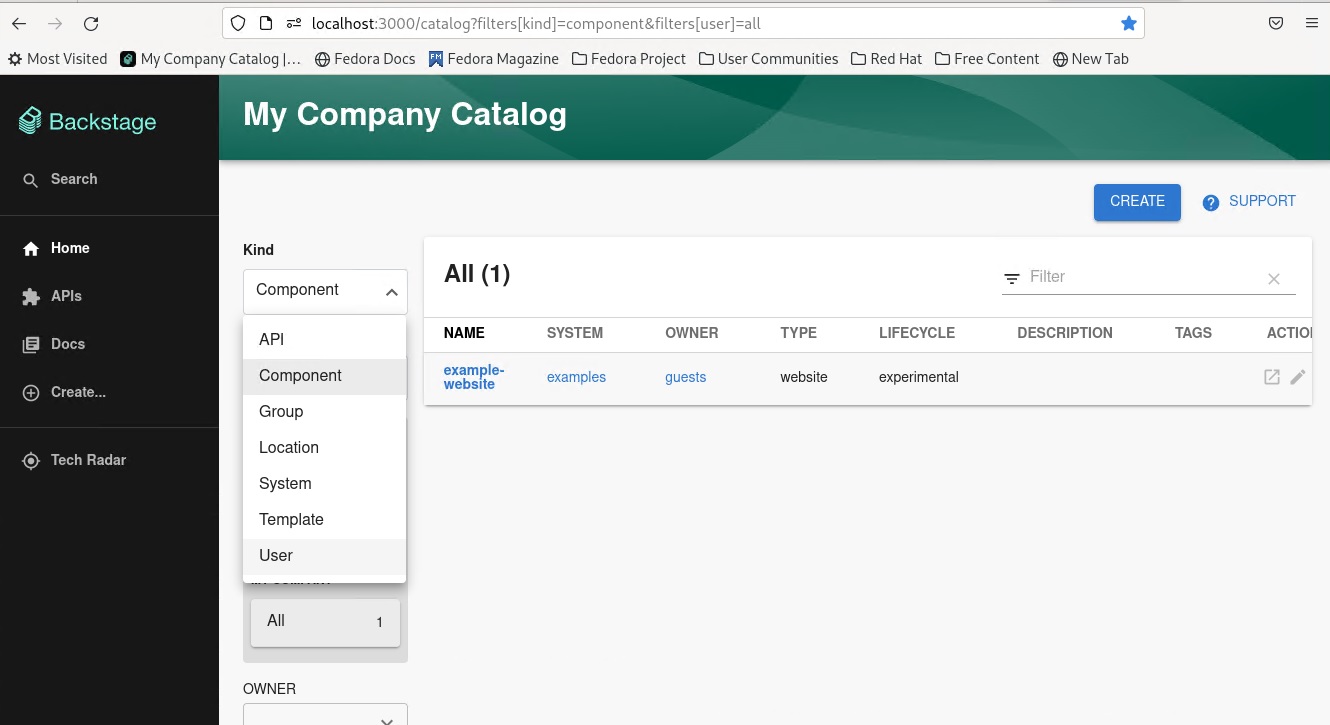The height and width of the screenshot is (725, 1330).
Task: Open the example-website component link
Action: [473, 377]
